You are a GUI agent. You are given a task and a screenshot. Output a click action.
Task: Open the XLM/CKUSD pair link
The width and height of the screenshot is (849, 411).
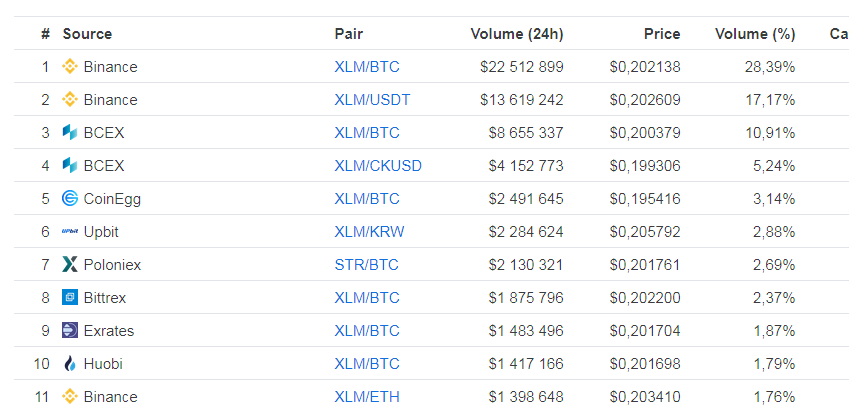tap(378, 166)
